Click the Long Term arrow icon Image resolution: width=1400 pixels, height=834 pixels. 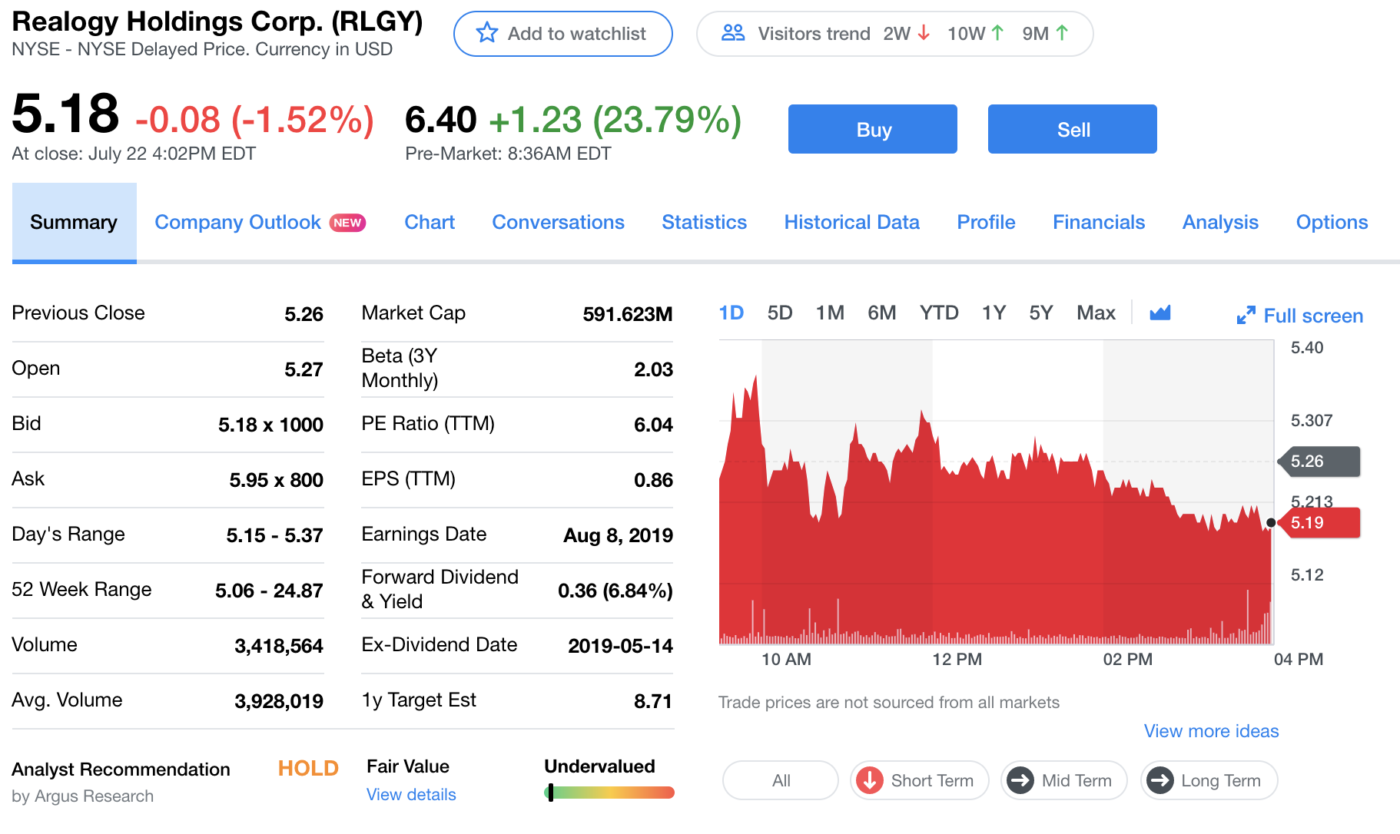click(1160, 781)
